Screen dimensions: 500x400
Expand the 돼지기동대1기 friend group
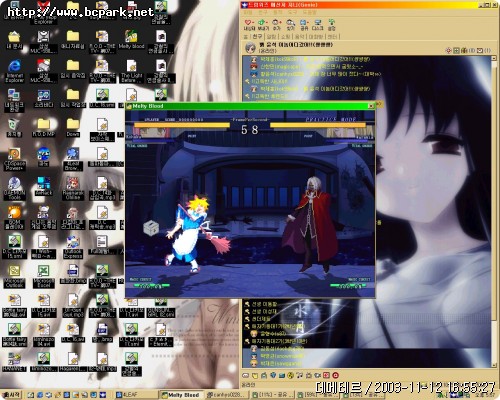point(275,327)
